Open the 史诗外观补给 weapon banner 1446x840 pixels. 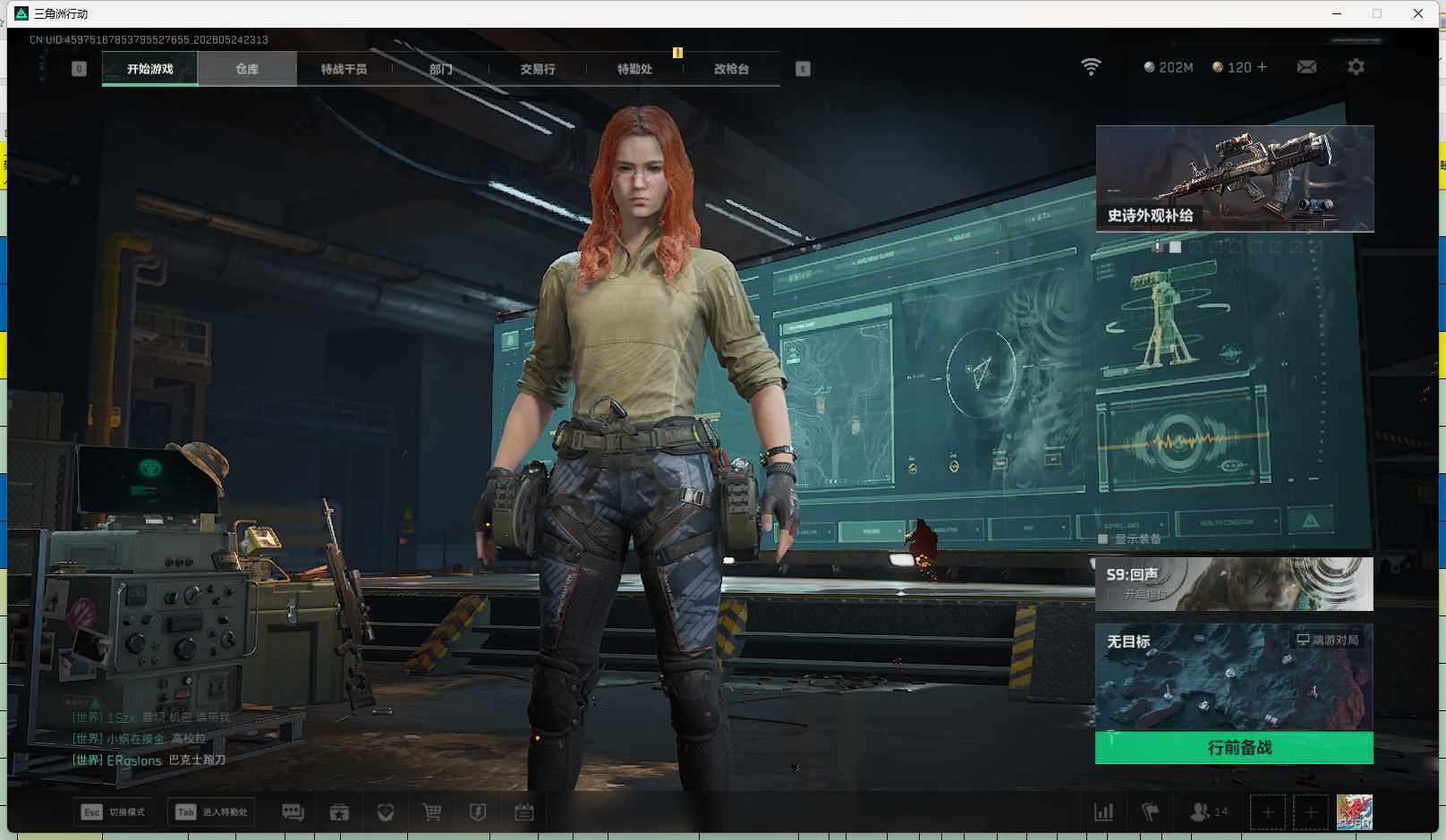click(1235, 179)
